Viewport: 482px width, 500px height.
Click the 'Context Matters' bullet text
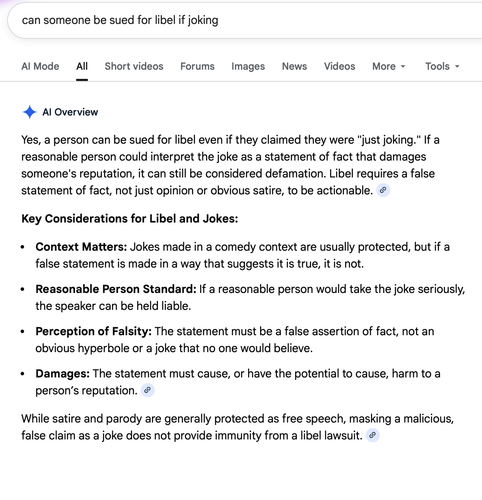[x=81, y=247]
